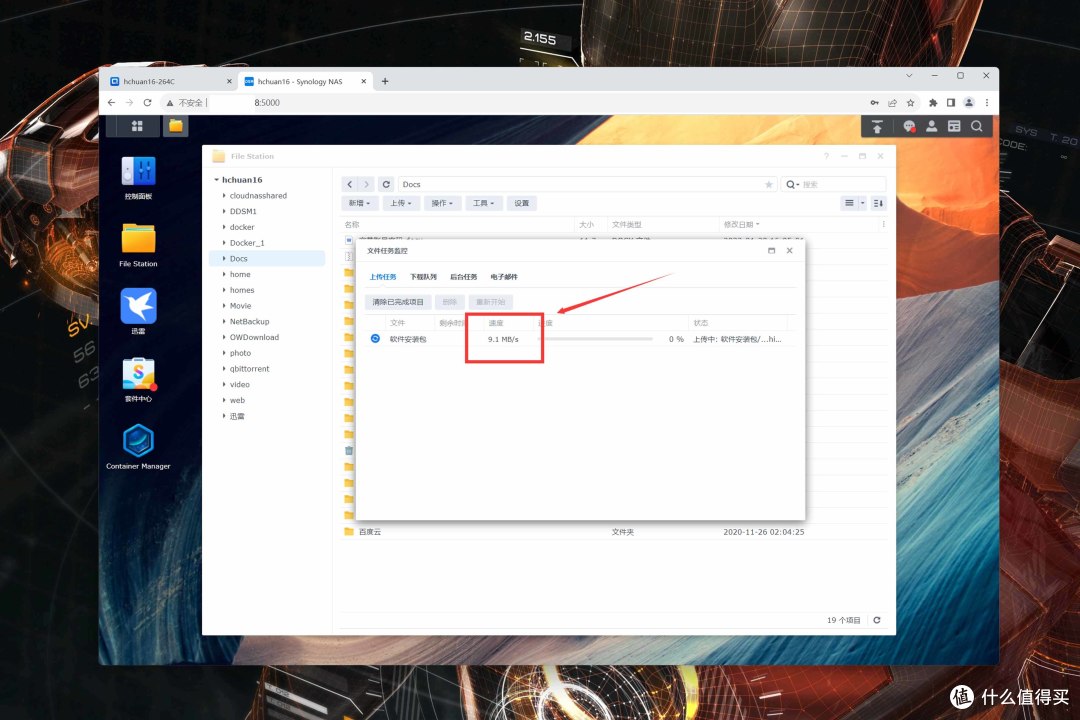Open the File Station desktop icon
The height and width of the screenshot is (720, 1080).
click(138, 238)
